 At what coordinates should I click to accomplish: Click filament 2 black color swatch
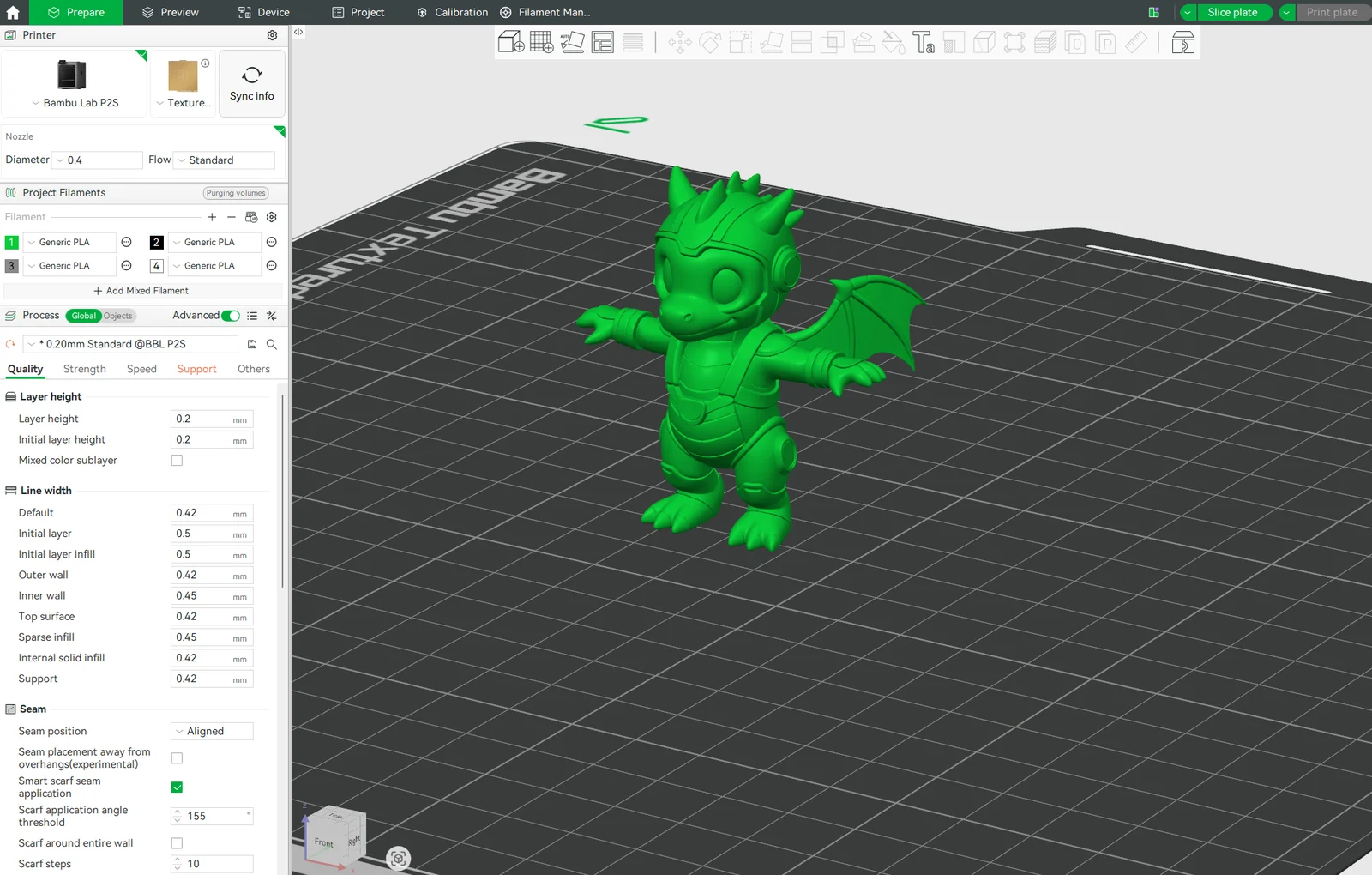pyautogui.click(x=157, y=242)
